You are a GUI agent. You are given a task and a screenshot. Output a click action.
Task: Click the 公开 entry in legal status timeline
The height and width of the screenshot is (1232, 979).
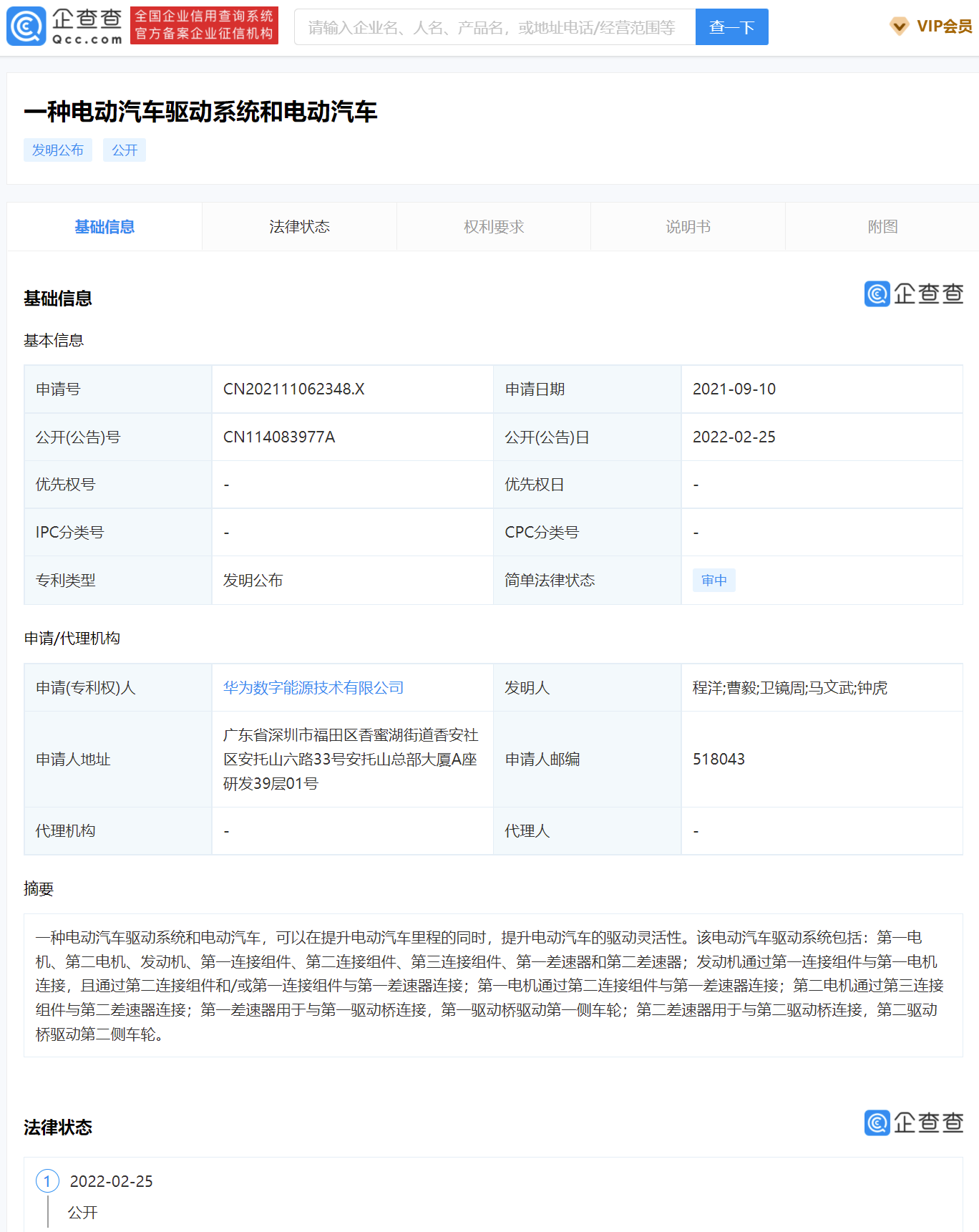click(82, 1213)
